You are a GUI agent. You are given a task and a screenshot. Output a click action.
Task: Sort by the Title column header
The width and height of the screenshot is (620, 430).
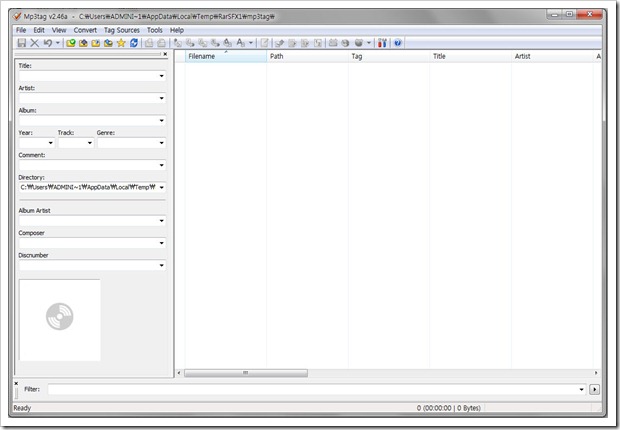point(471,56)
